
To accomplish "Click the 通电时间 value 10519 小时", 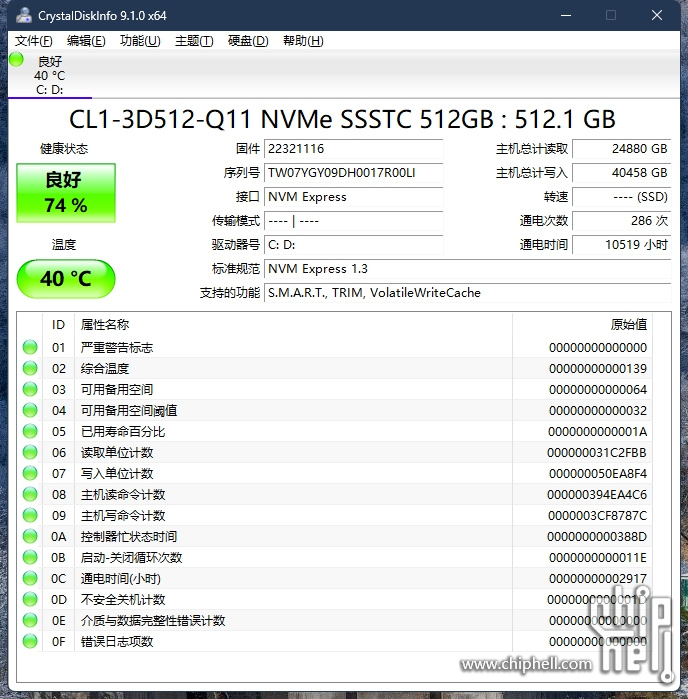I will point(622,245).
